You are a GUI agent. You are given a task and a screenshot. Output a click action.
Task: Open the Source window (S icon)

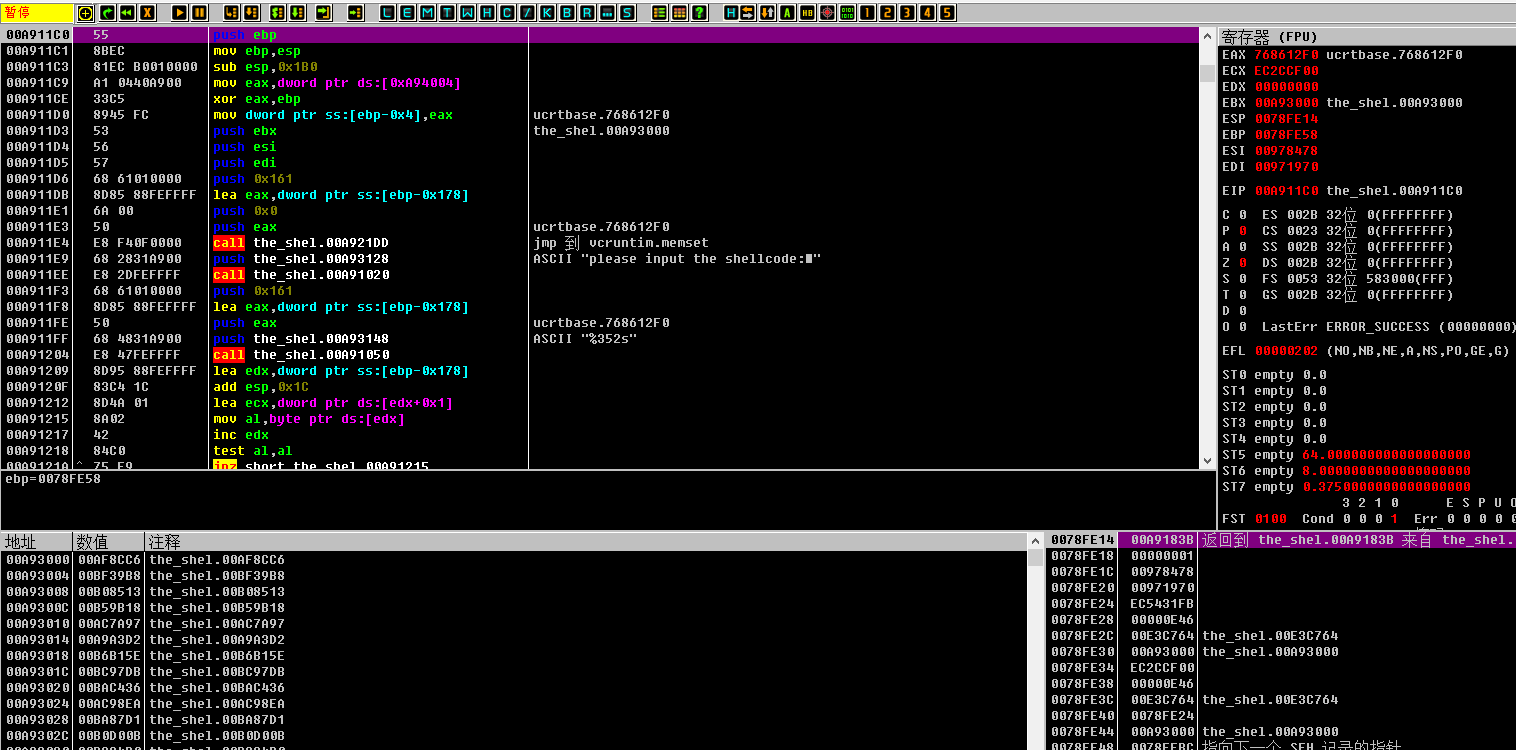pos(627,13)
